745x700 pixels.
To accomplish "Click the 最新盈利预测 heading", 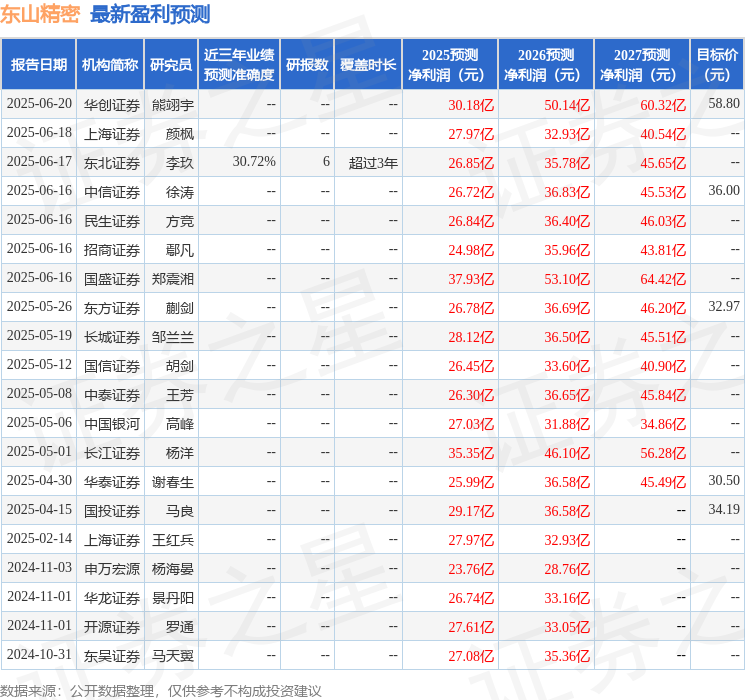I will point(150,14).
